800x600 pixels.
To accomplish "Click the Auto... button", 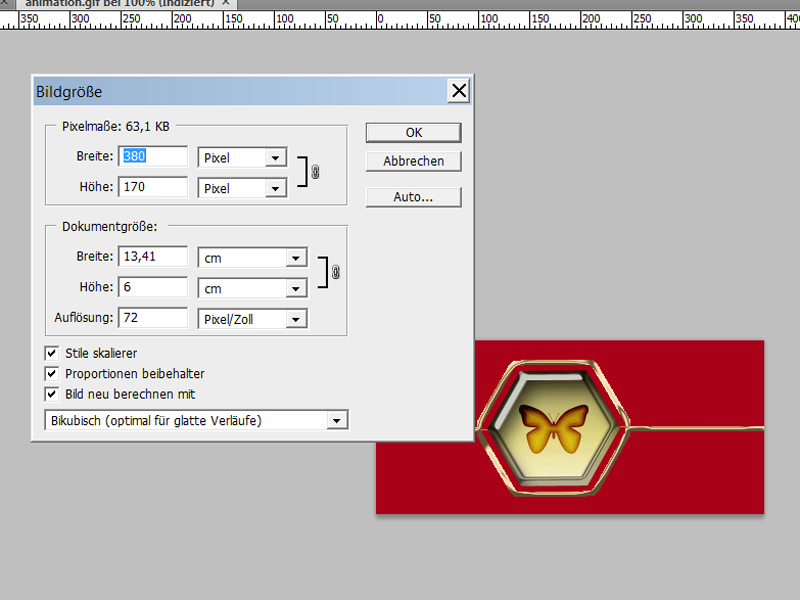I will click(x=413, y=197).
